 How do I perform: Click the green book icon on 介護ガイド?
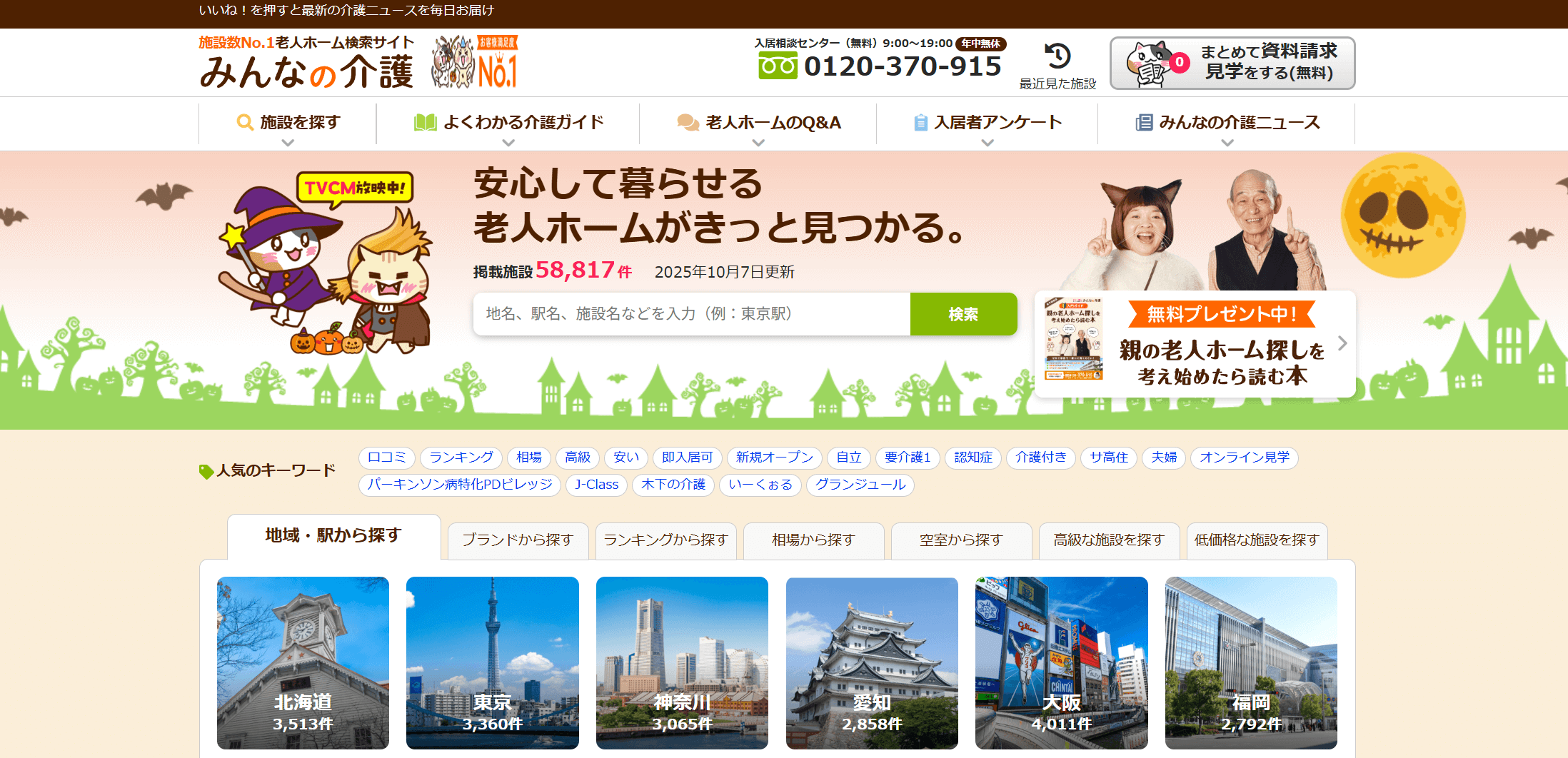[x=426, y=122]
